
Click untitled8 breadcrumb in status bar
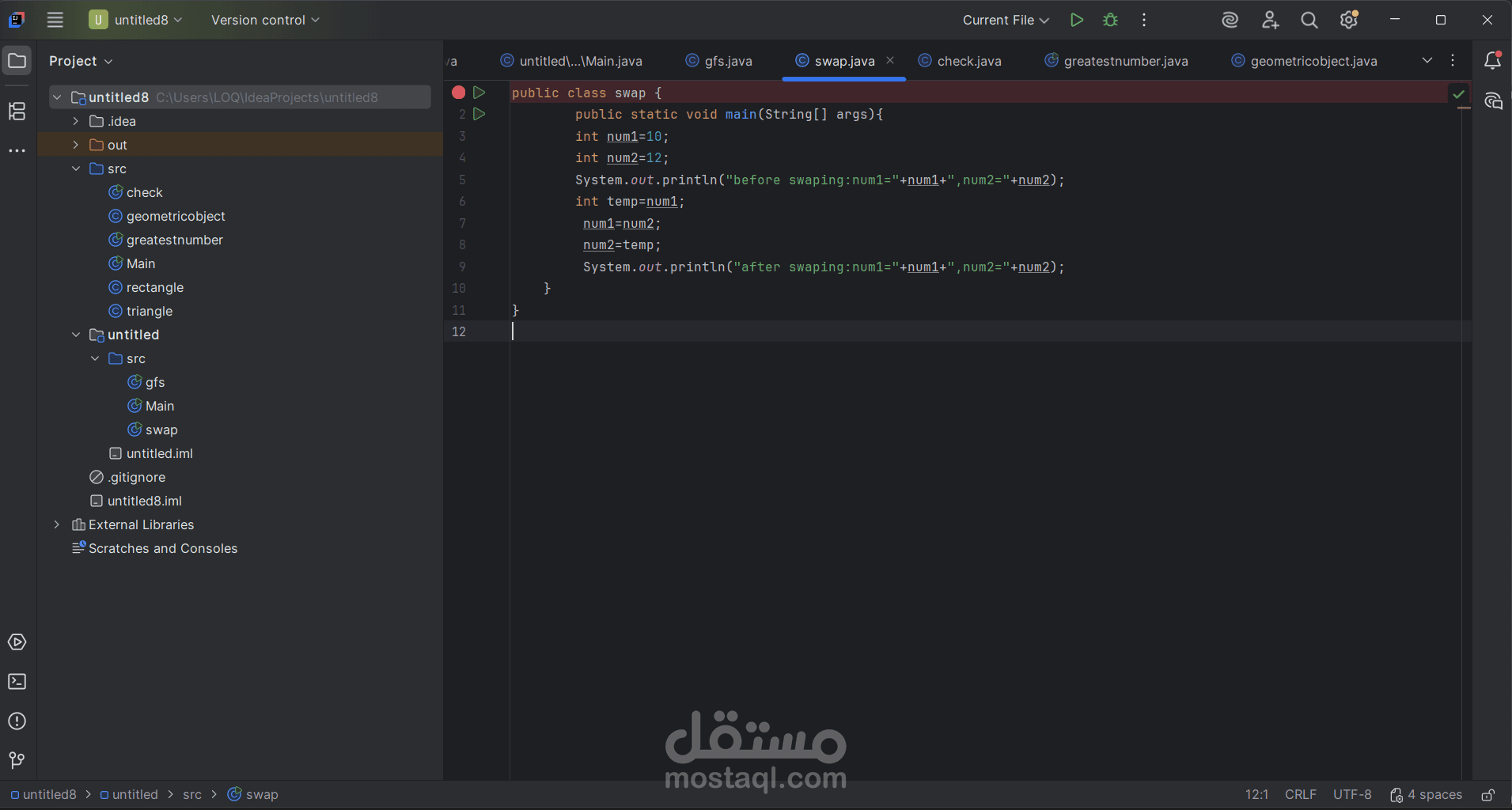point(44,795)
